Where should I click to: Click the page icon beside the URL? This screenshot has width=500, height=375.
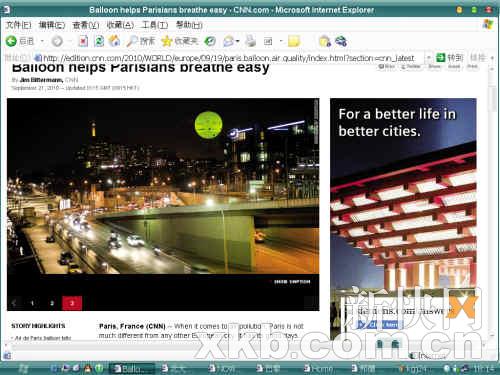click(x=38, y=58)
